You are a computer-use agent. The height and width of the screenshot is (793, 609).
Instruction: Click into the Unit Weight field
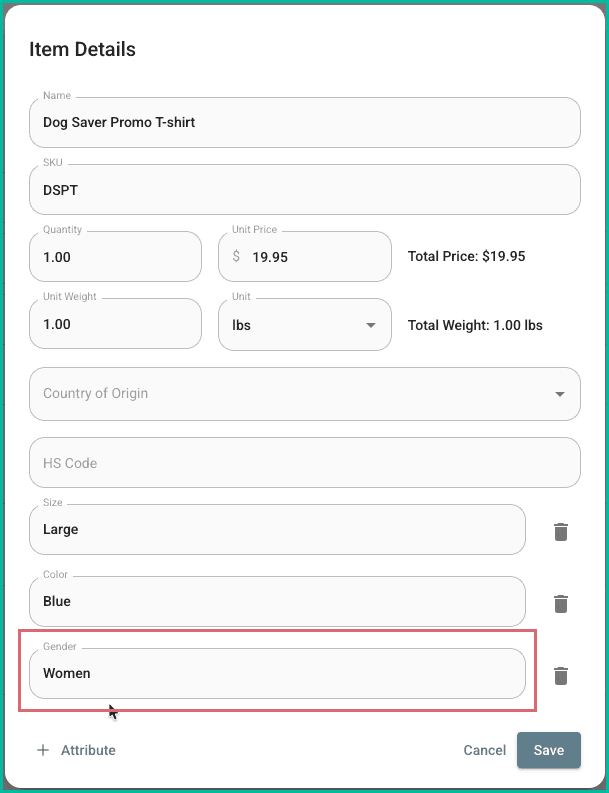[x=115, y=325]
